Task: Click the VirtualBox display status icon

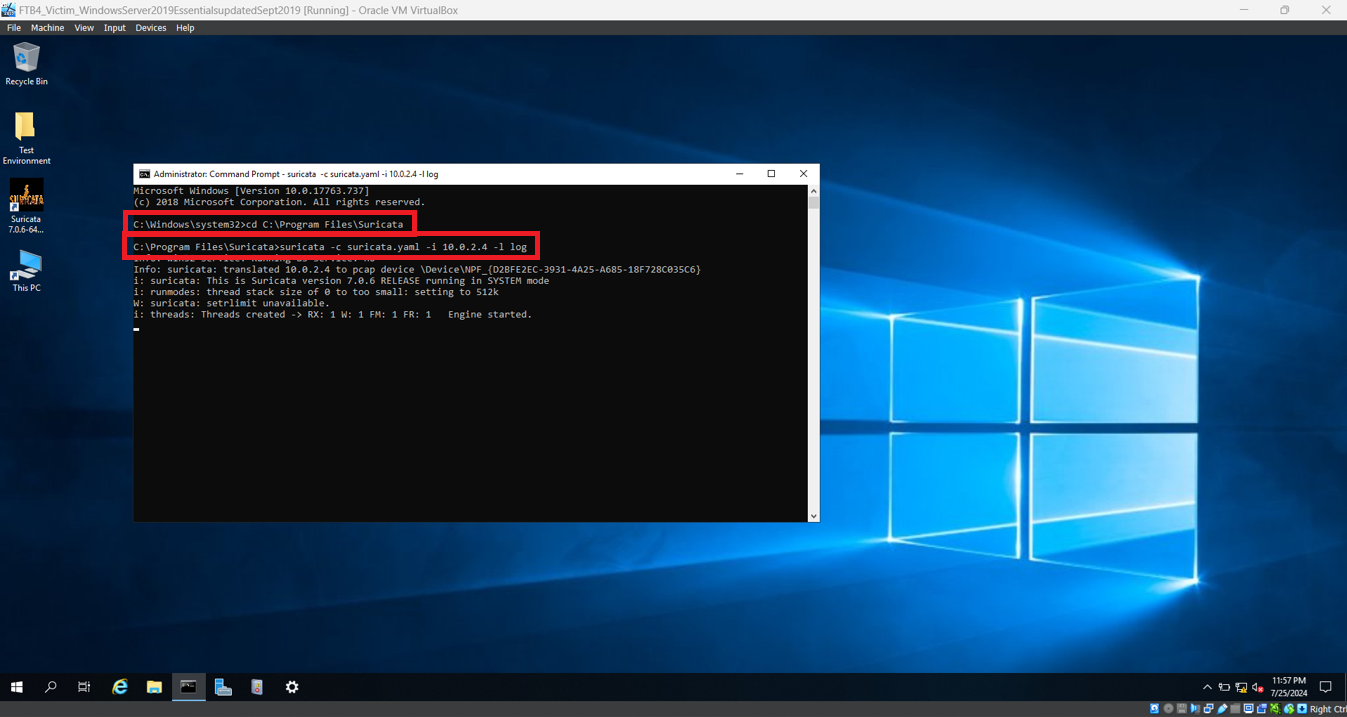Action: [1249, 709]
